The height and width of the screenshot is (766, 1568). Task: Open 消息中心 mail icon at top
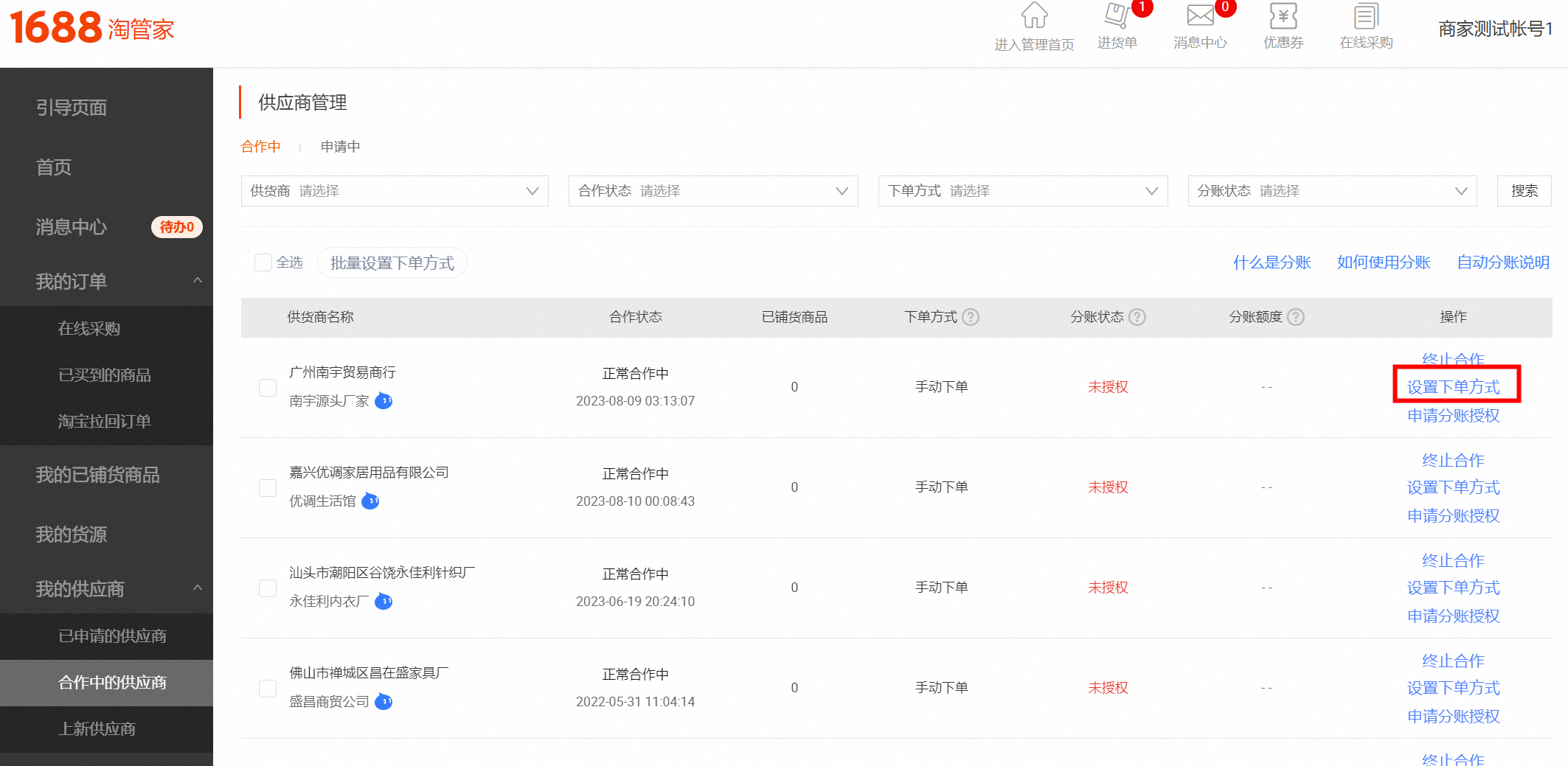click(1199, 16)
